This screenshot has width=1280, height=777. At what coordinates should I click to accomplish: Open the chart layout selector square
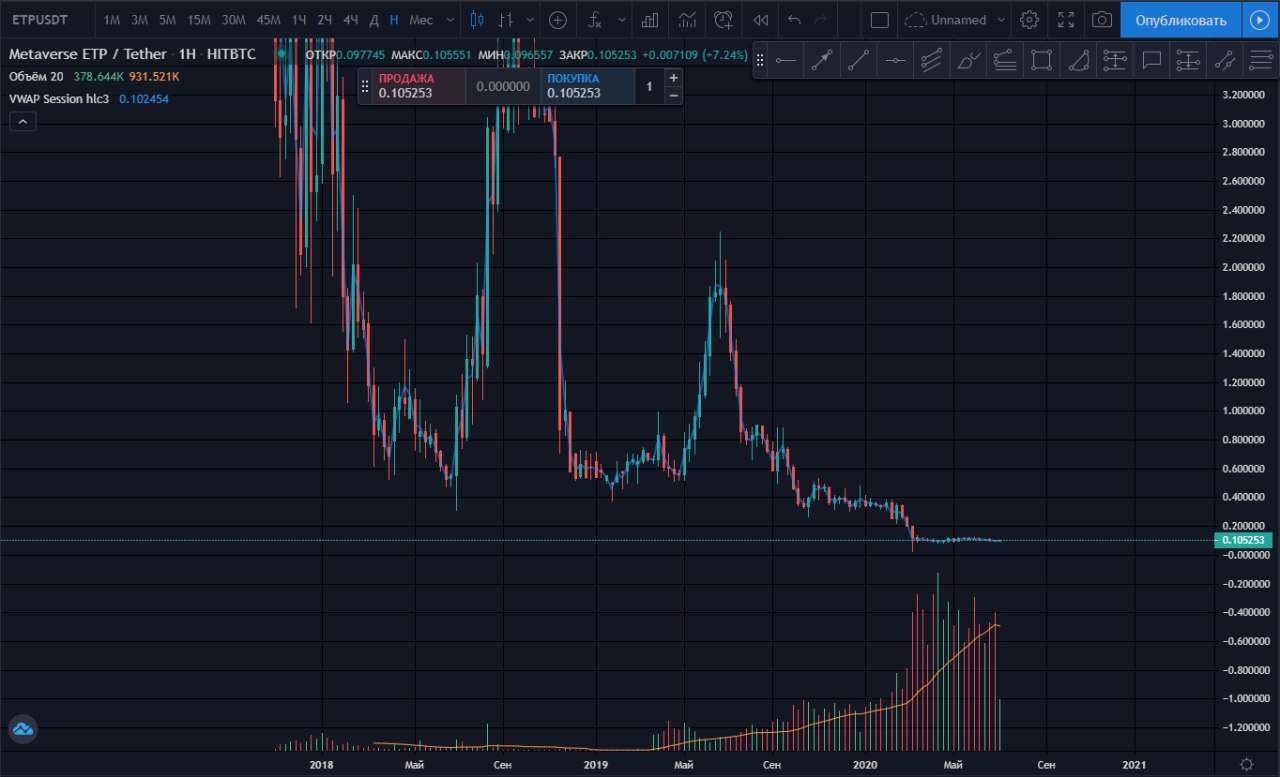point(879,20)
